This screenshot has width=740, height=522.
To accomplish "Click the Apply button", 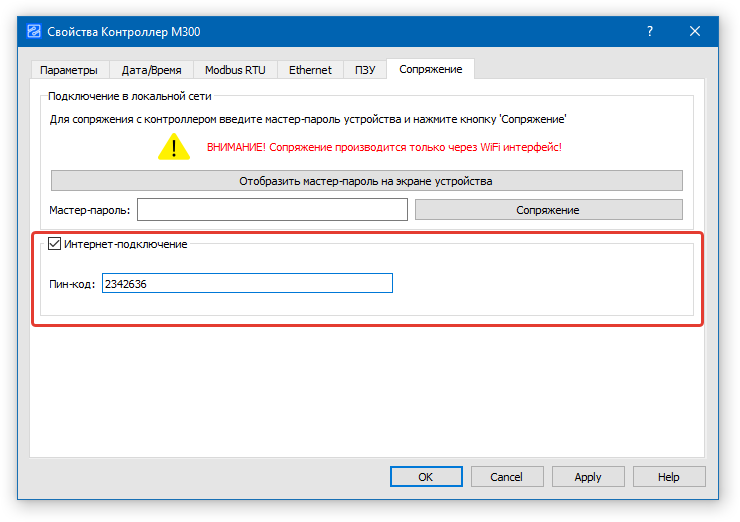I will [x=588, y=477].
